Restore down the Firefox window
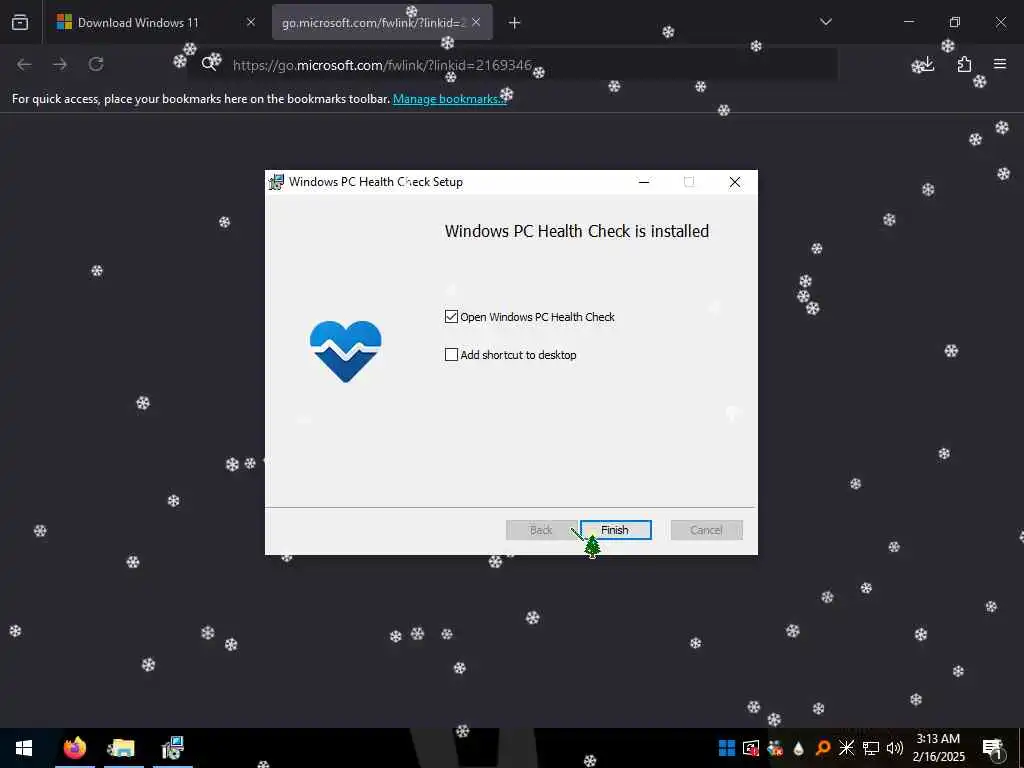 955,22
